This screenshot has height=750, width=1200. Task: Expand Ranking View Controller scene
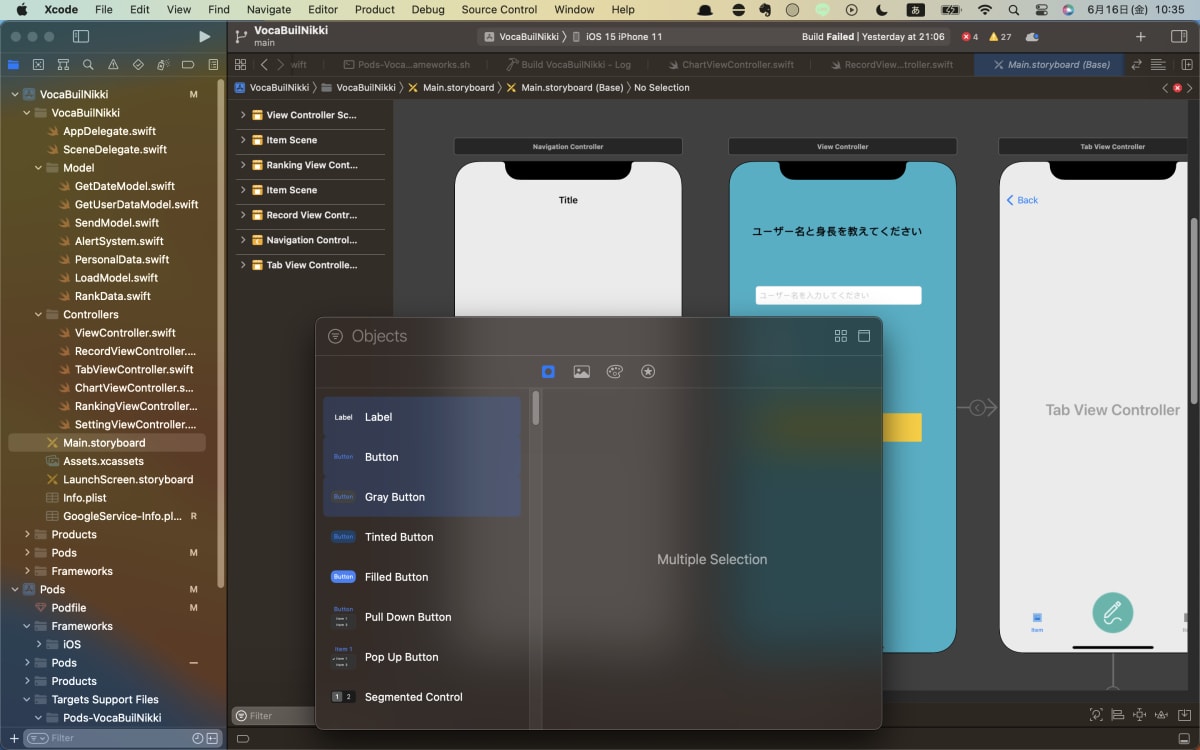click(243, 165)
